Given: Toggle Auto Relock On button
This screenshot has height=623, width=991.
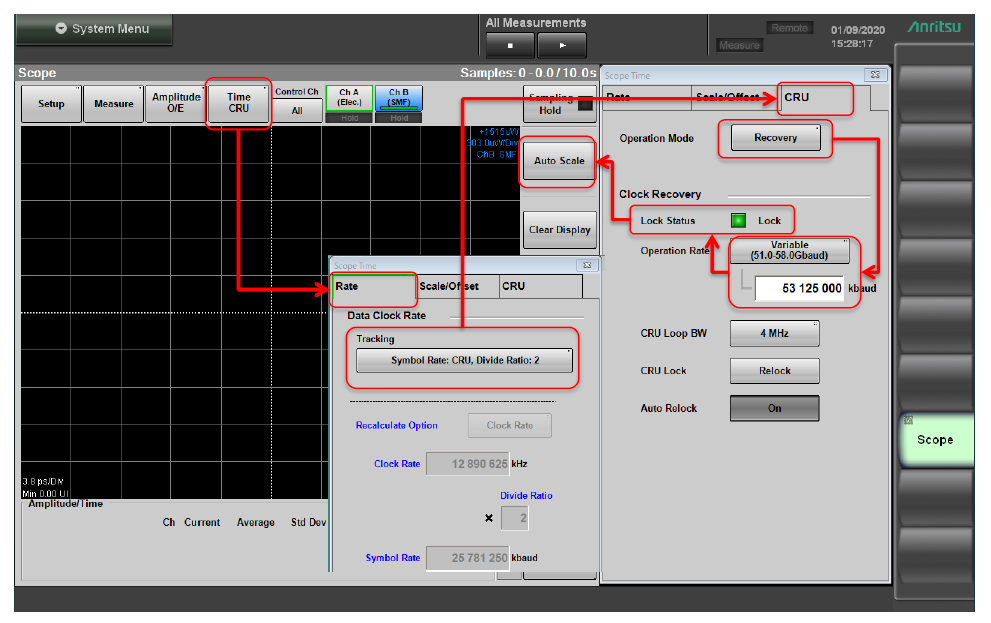Looking at the screenshot, I should (774, 408).
